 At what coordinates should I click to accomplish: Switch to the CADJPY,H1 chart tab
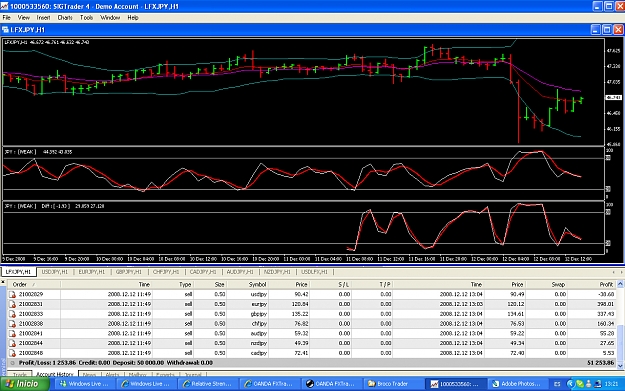tap(203, 272)
